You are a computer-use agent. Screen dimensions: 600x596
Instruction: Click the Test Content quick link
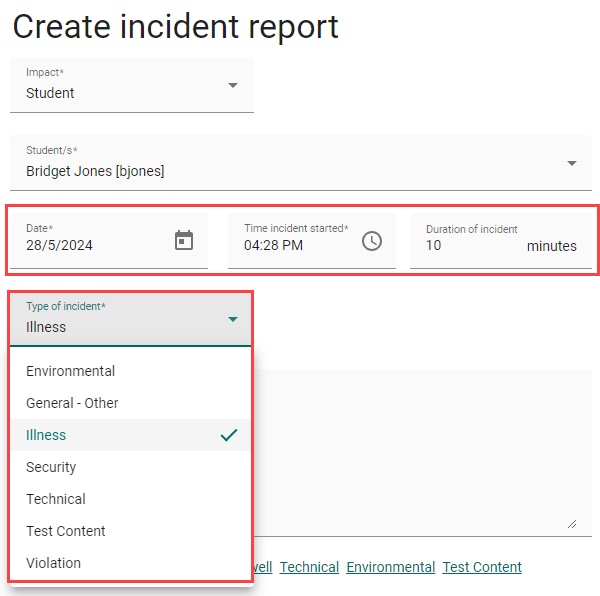[x=482, y=567]
